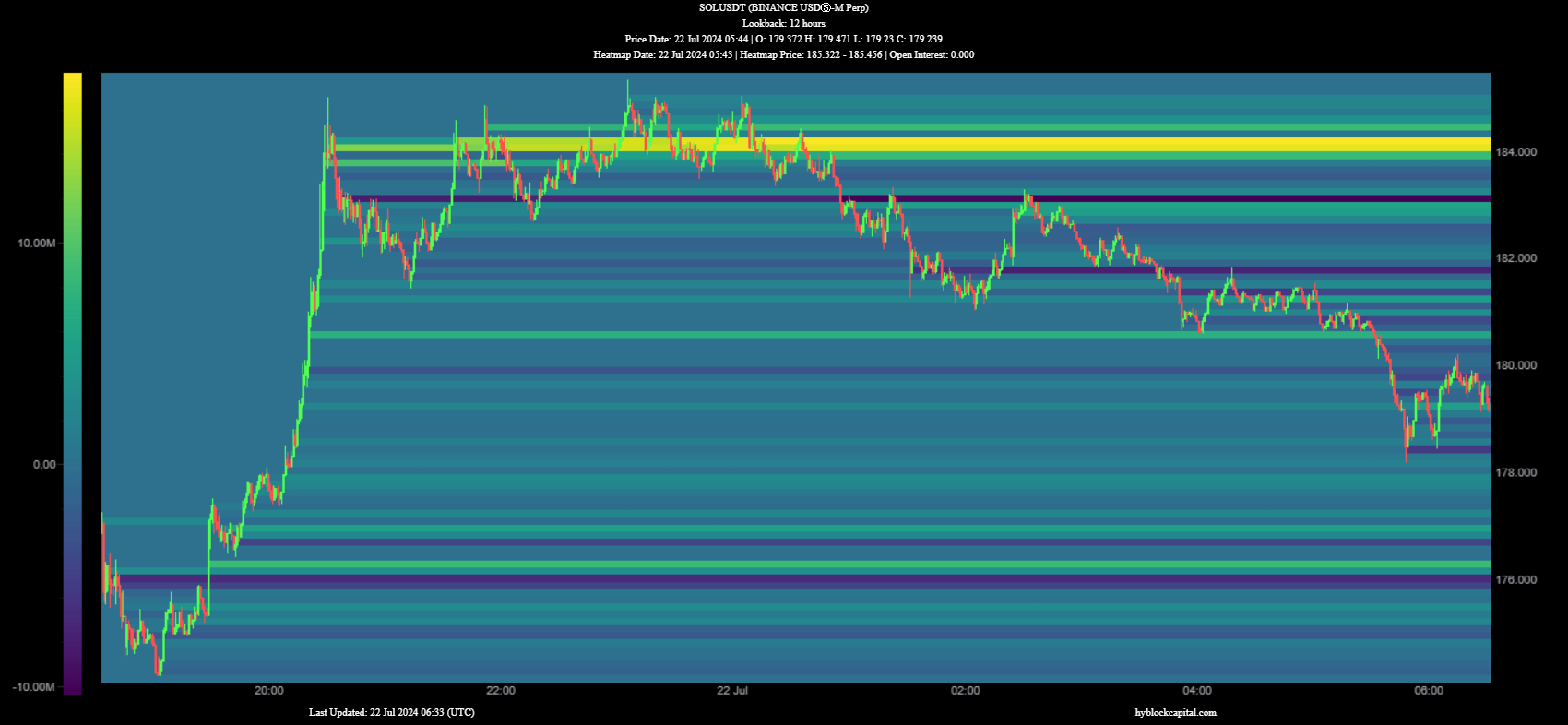1568x725 pixels.
Task: Click the Last Updated timestamp text
Action: click(x=392, y=712)
